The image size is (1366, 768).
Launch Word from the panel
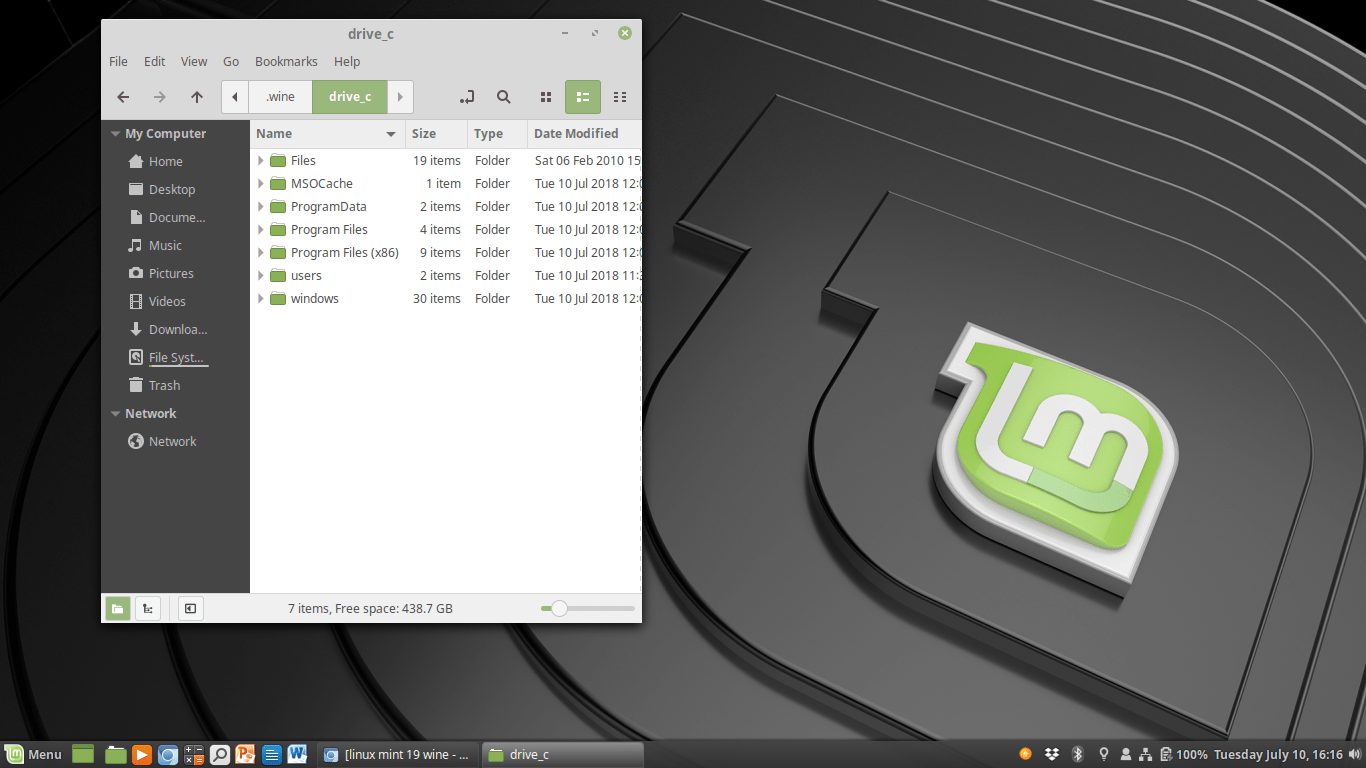[x=297, y=754]
